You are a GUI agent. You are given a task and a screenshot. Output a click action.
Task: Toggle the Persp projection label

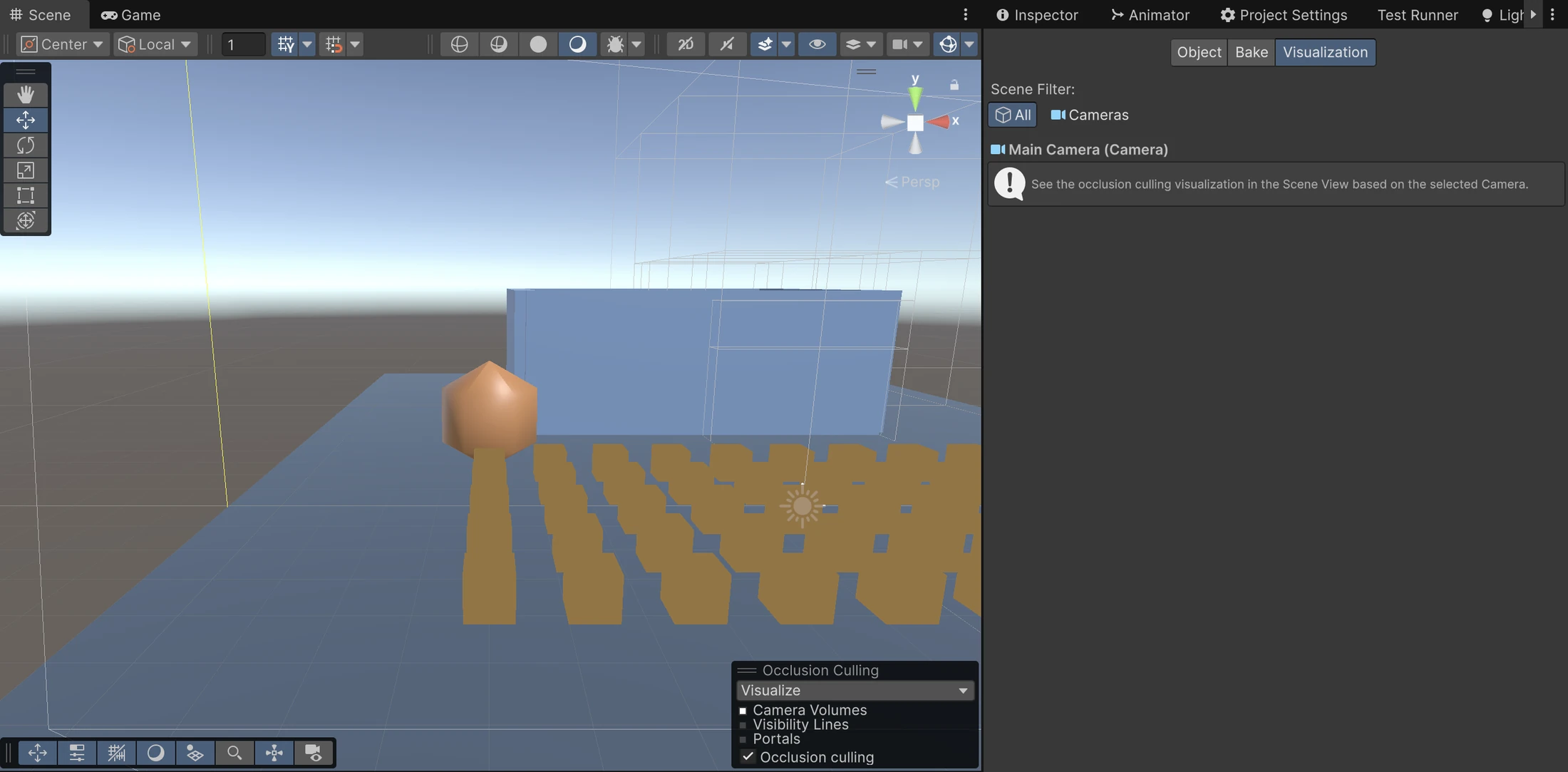click(913, 182)
